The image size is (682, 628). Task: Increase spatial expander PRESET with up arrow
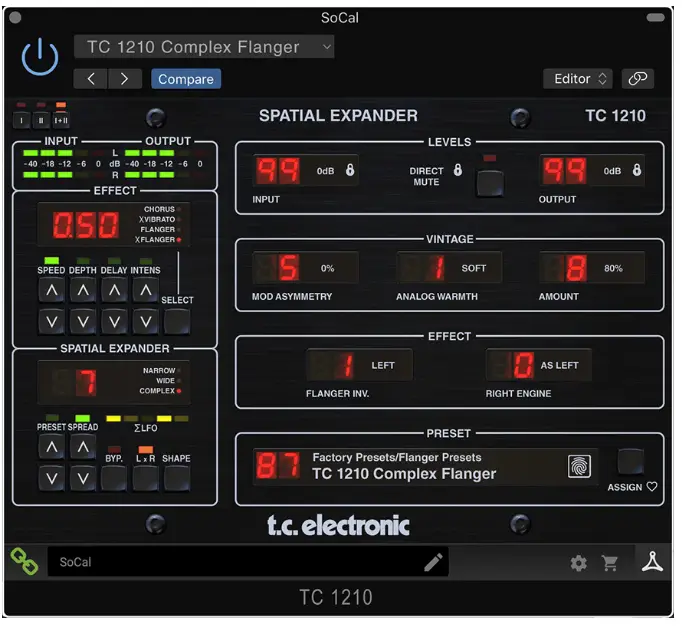tap(52, 447)
